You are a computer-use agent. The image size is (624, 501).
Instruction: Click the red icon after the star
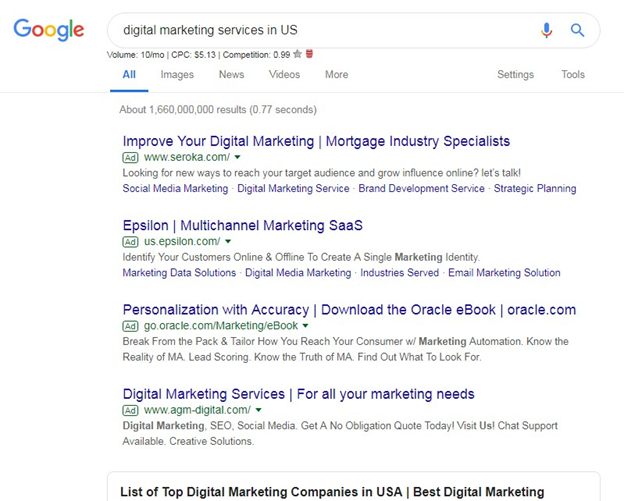coord(309,54)
